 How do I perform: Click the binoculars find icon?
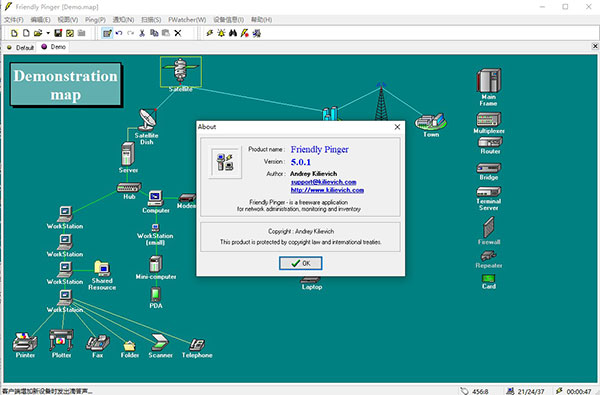pos(233,33)
